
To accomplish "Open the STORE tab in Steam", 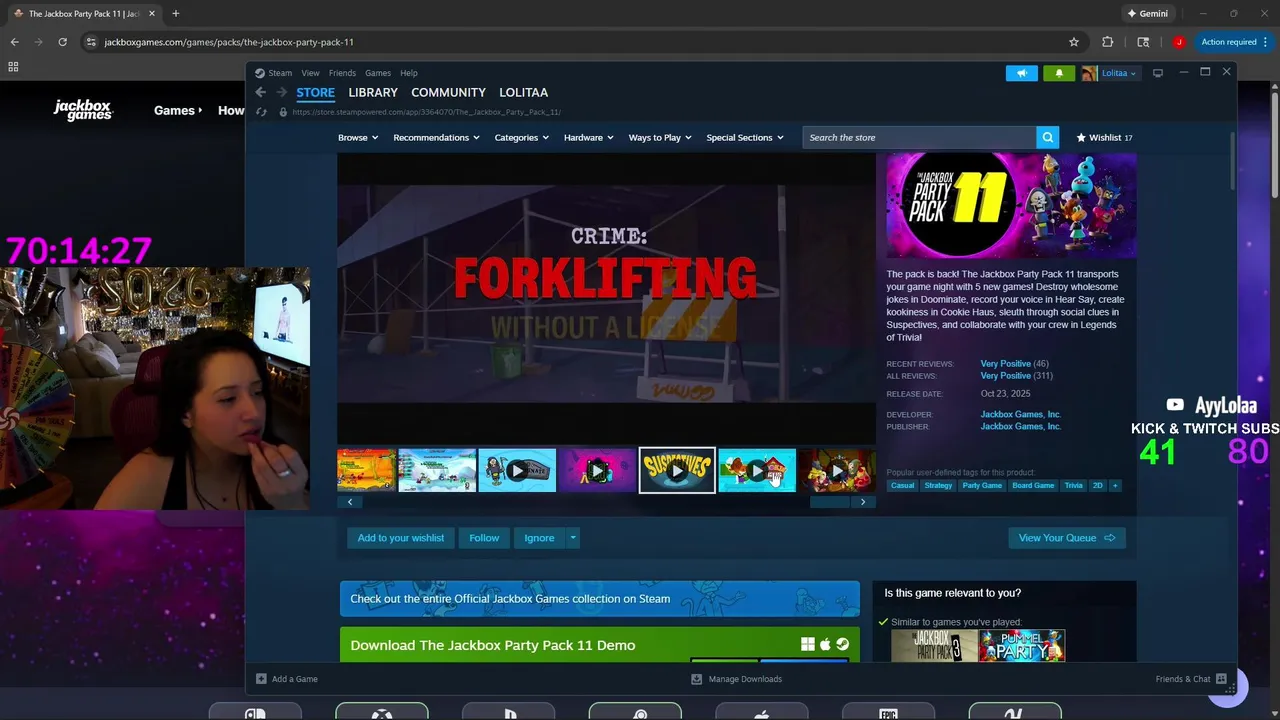I will pyautogui.click(x=315, y=92).
